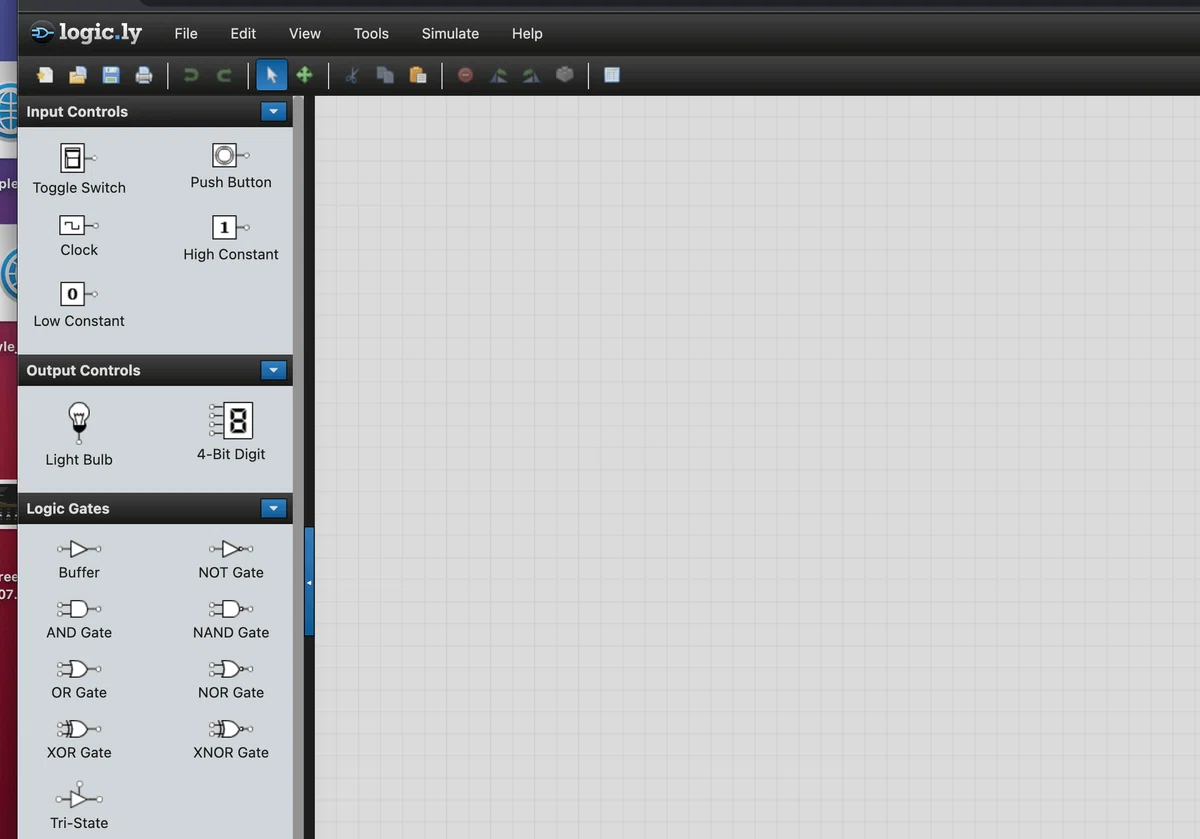Viewport: 1200px width, 839px height.
Task: Click the 4-Bit Digit label
Action: [231, 454]
